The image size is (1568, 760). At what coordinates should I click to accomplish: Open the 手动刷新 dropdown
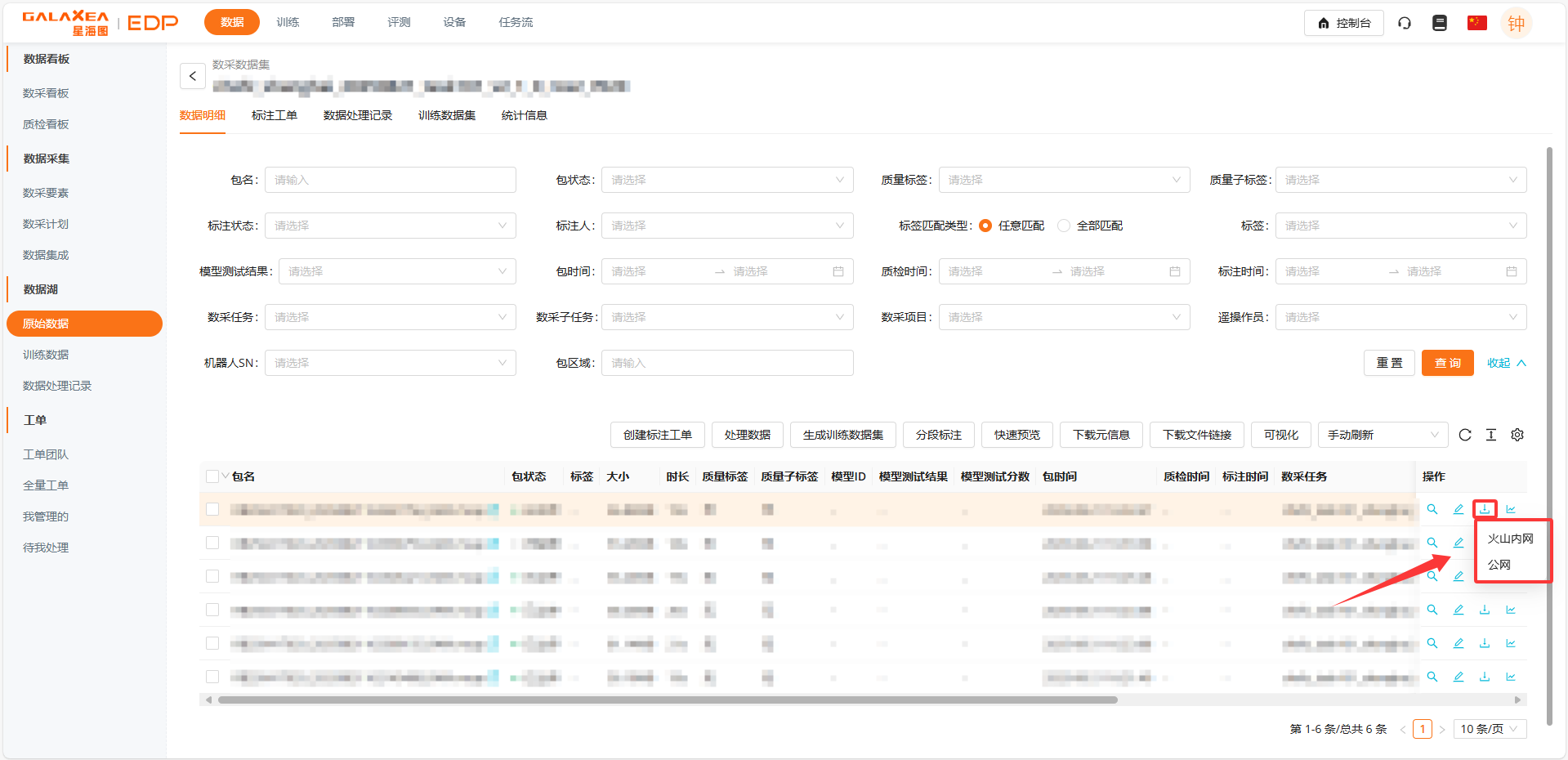click(1382, 435)
